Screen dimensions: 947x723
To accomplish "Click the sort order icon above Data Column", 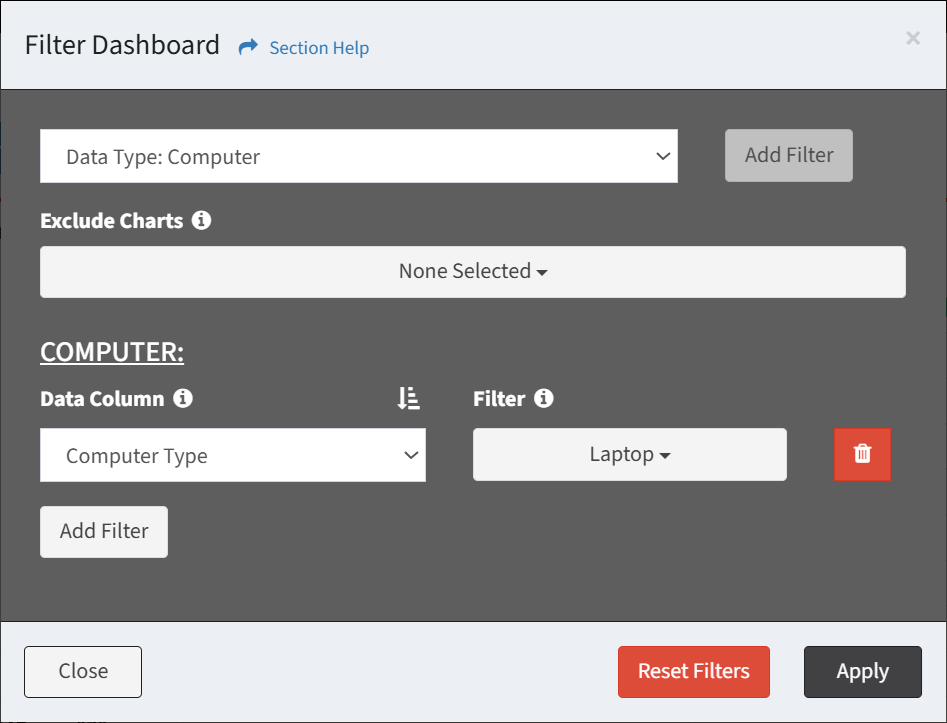I will coord(409,398).
